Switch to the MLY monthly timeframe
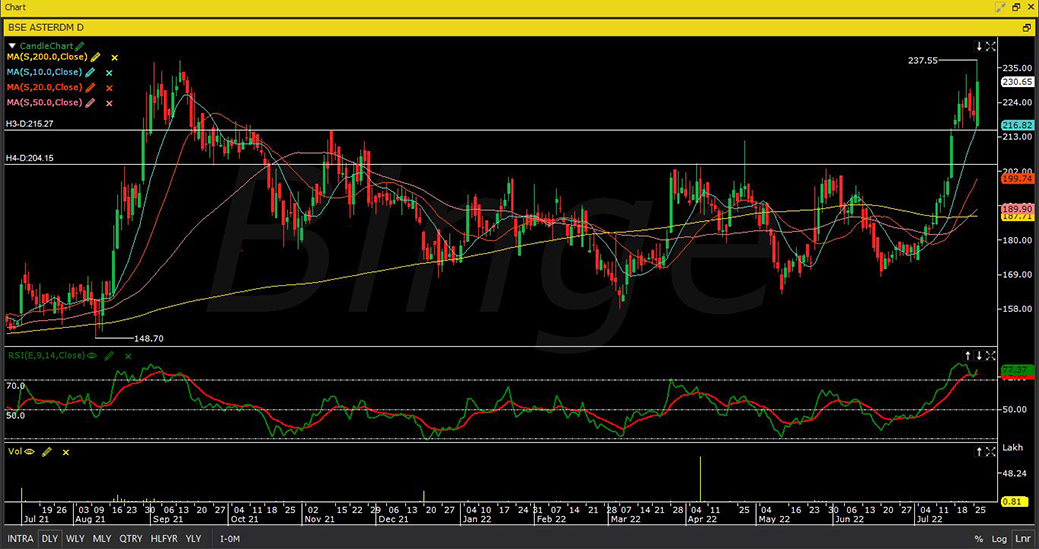Screen dimensions: 1039x549 [102, 538]
